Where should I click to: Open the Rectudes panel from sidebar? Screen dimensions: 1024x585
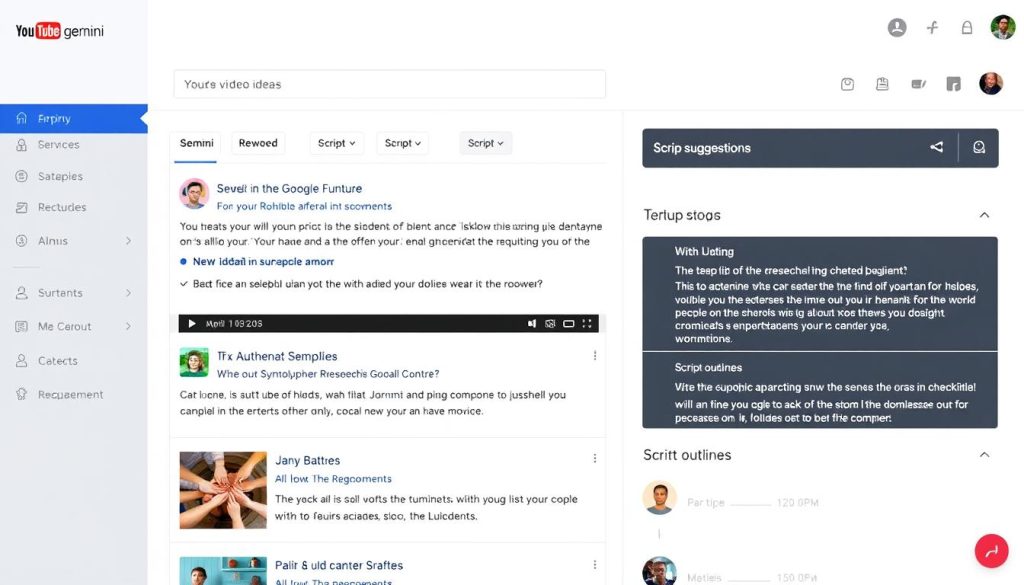(x=22, y=207)
